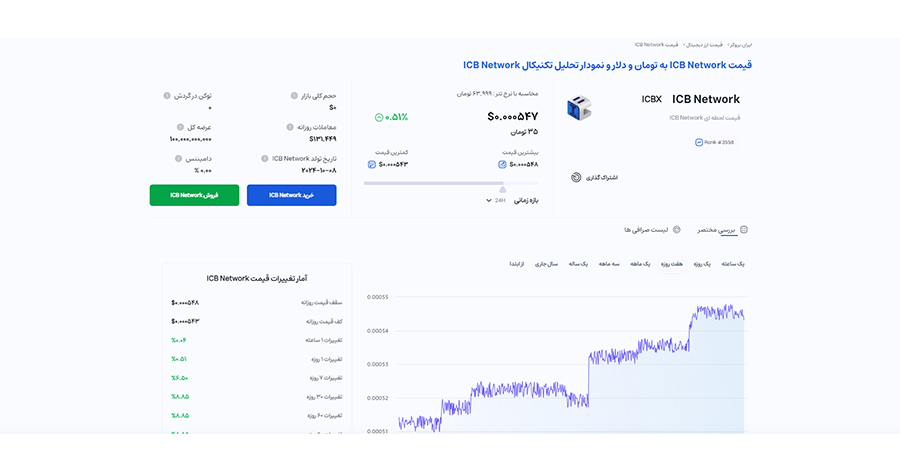Click the info icon next to حجم کلی بازار
Screen dimensions: 900x471
[294, 96]
